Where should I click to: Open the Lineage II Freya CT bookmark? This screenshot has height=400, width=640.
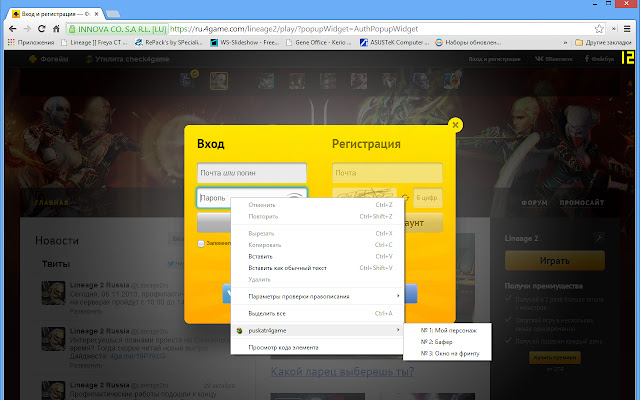(95, 42)
